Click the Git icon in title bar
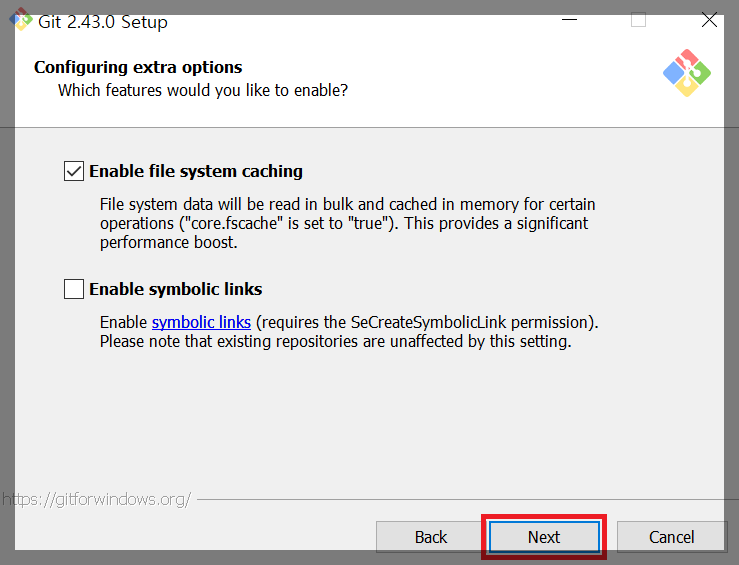The width and height of the screenshot is (739, 565). 21,19
